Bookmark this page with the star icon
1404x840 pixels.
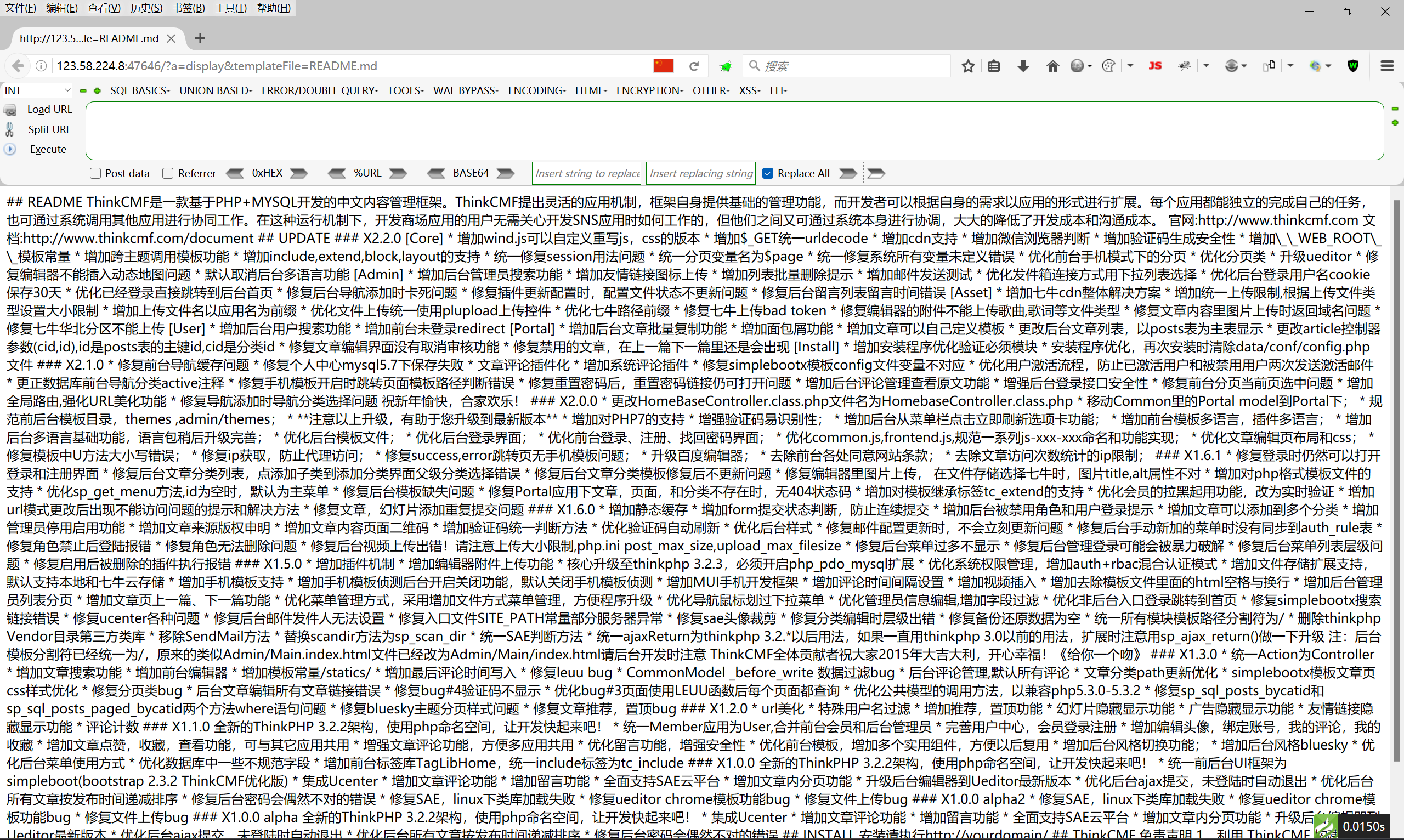[967, 66]
